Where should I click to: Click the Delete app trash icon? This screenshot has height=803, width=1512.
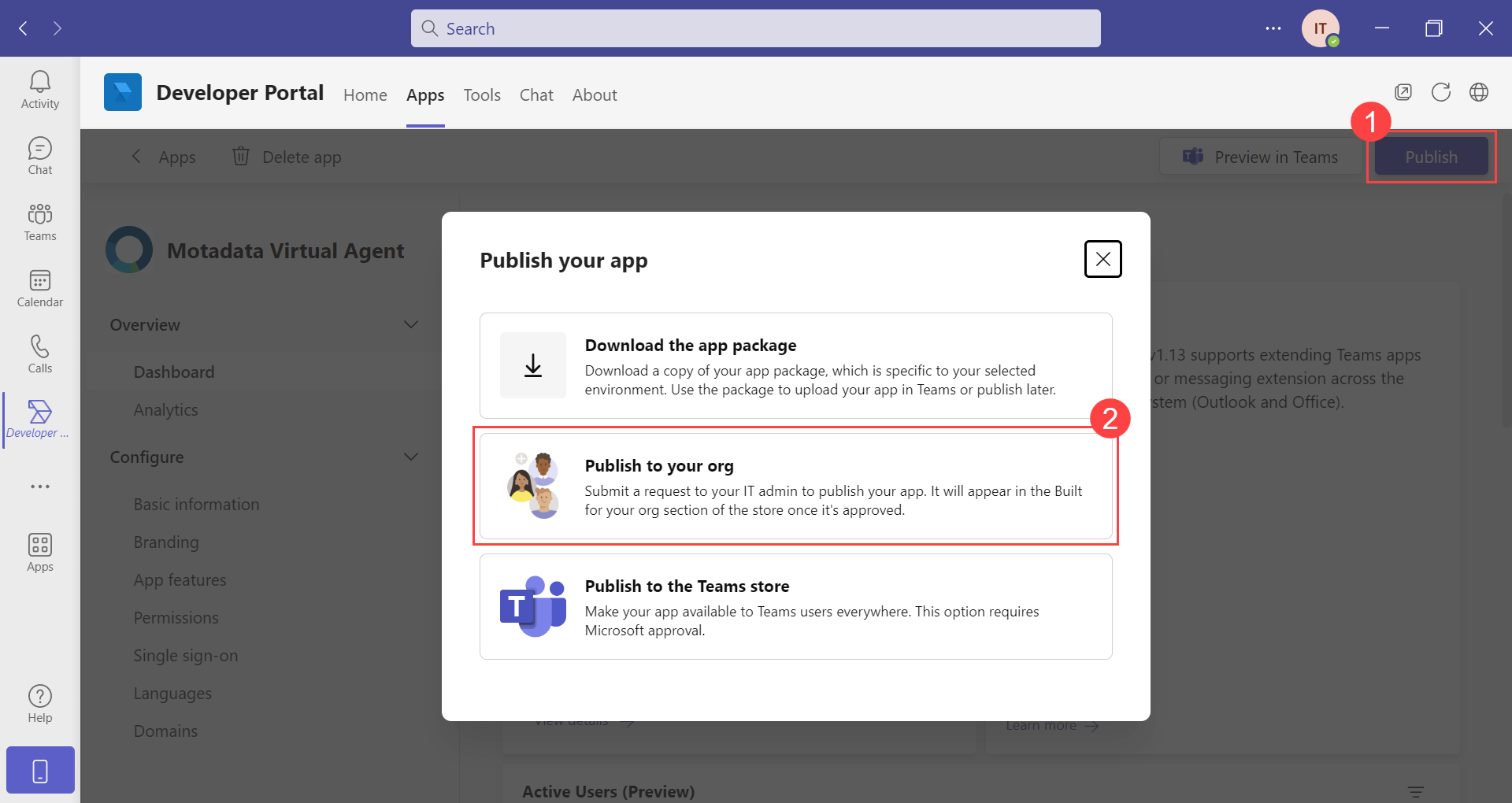(x=241, y=156)
